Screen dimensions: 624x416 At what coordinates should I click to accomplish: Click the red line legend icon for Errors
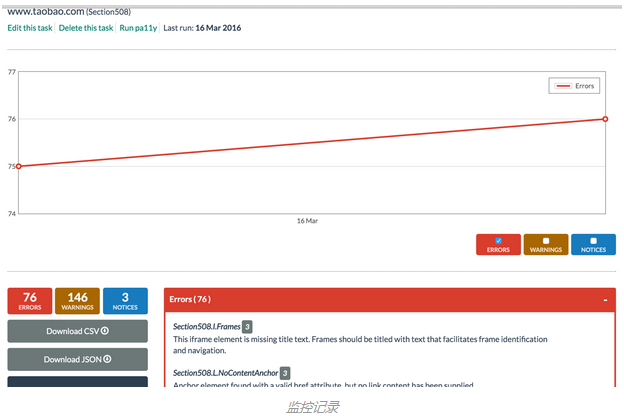click(x=563, y=86)
